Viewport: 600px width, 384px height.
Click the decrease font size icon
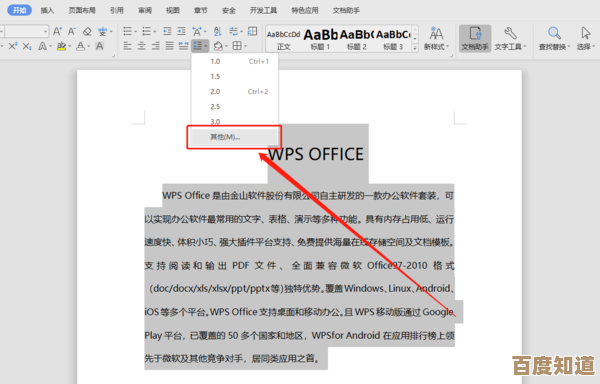click(72, 31)
